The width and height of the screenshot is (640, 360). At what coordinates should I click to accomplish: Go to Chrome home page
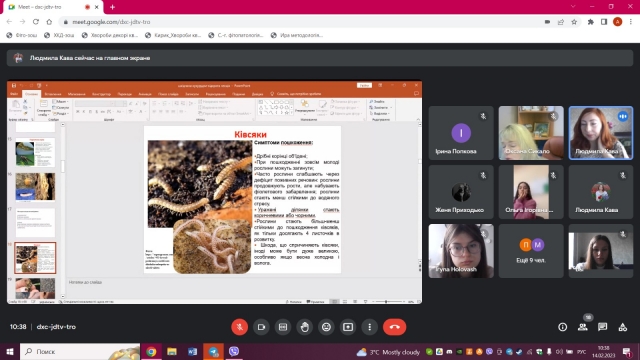click(49, 22)
